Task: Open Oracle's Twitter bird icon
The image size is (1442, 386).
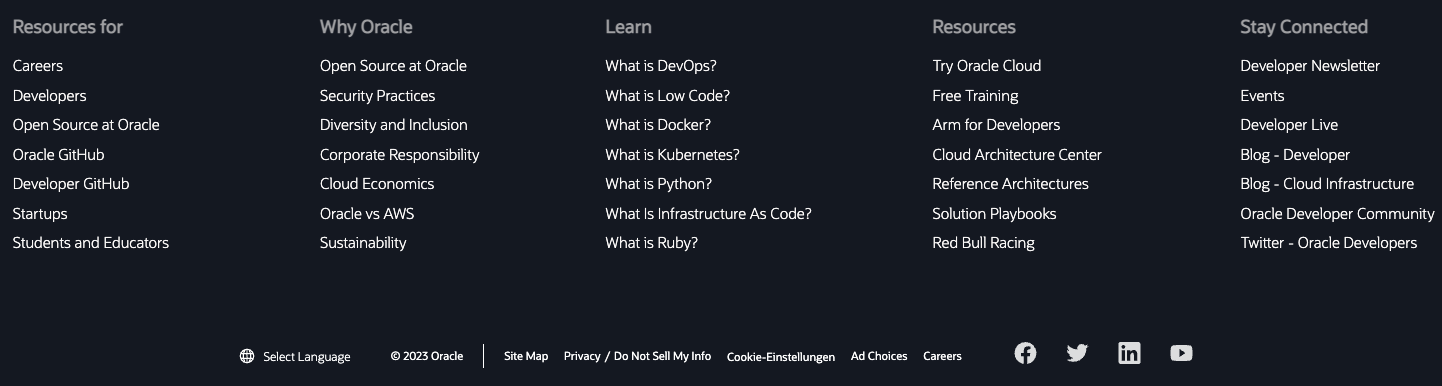Action: point(1077,353)
